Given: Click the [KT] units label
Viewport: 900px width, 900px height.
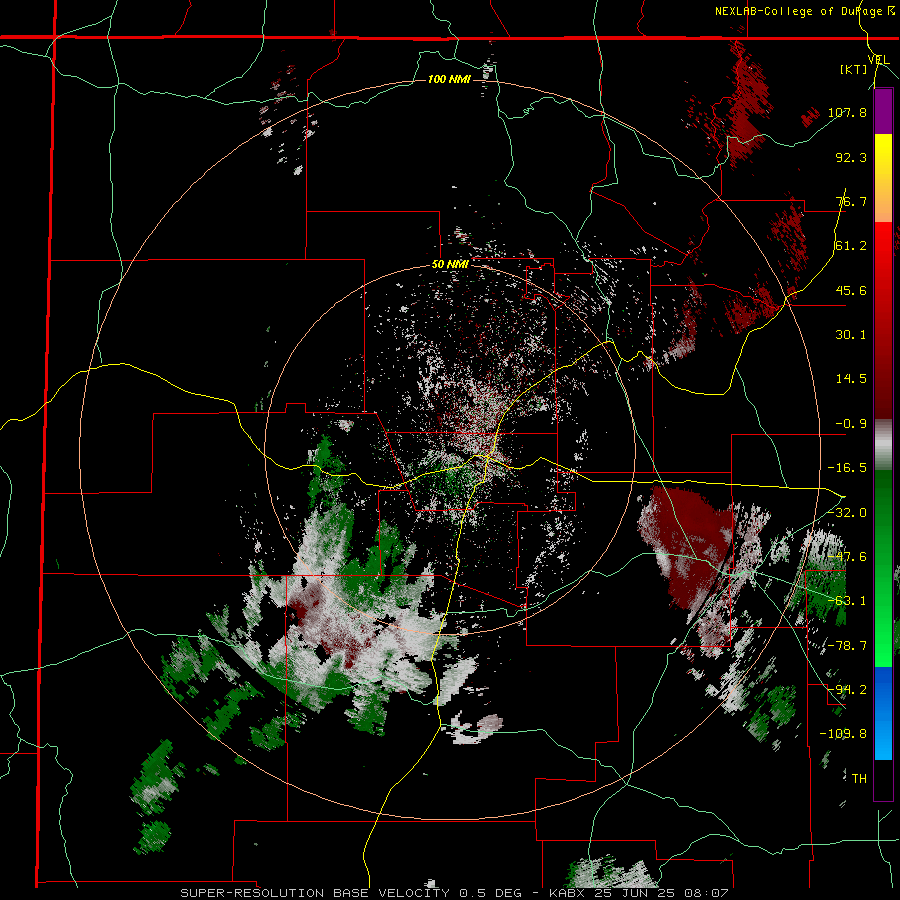Looking at the screenshot, I should (854, 69).
